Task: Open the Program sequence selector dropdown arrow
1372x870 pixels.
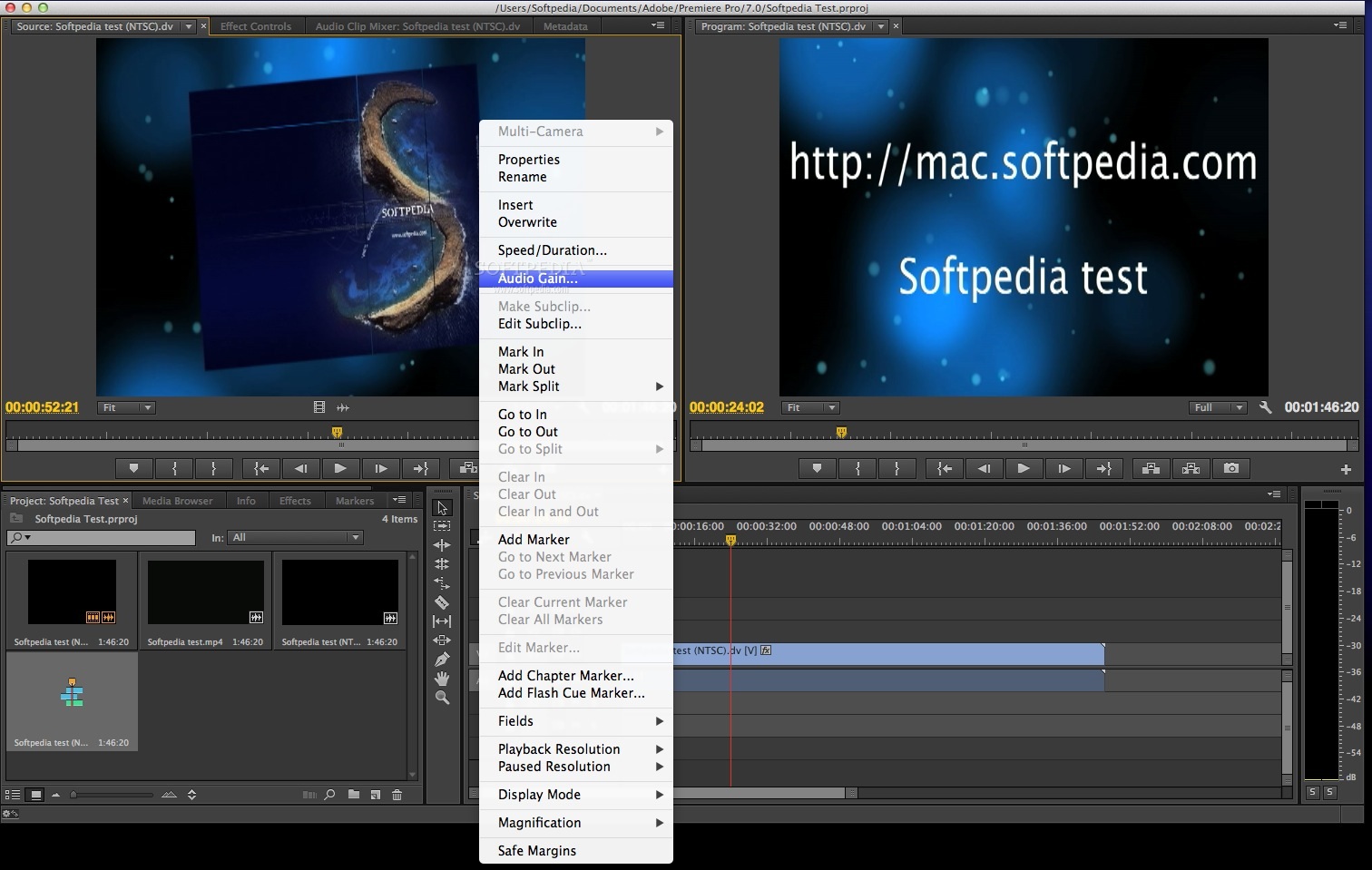Action: coord(880,26)
